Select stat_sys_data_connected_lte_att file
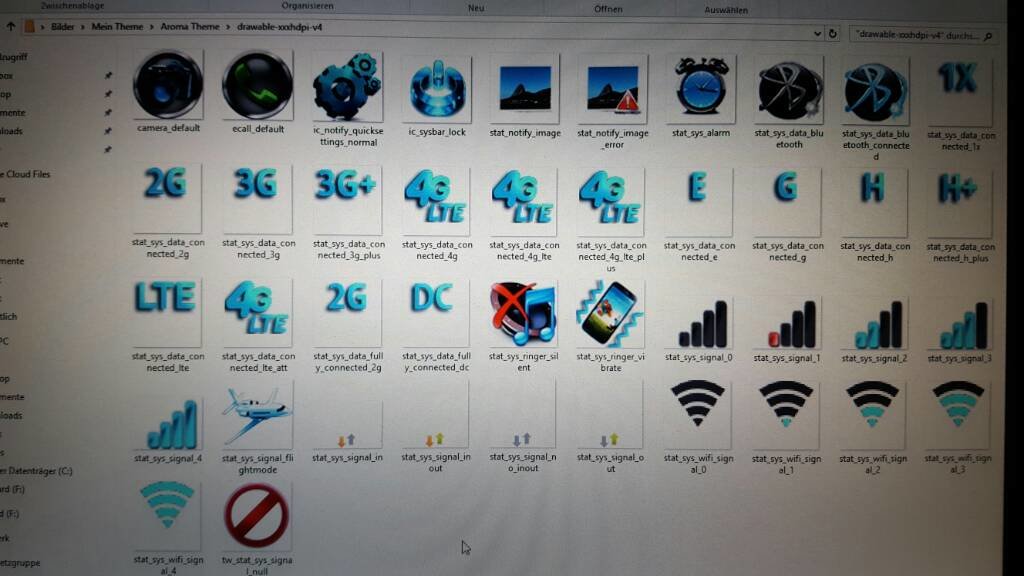The width and height of the screenshot is (1024, 576). 257,313
